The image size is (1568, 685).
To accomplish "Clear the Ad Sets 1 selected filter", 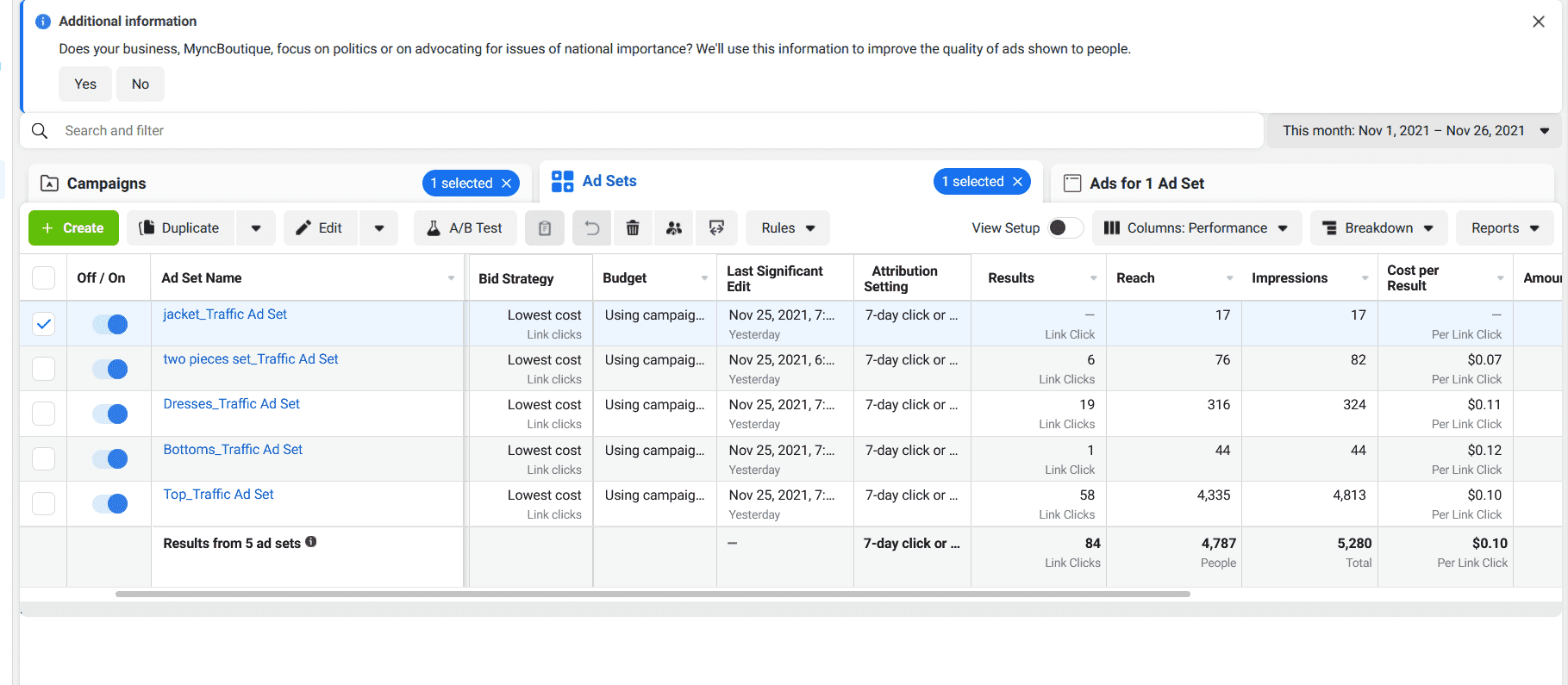I will click(1018, 182).
